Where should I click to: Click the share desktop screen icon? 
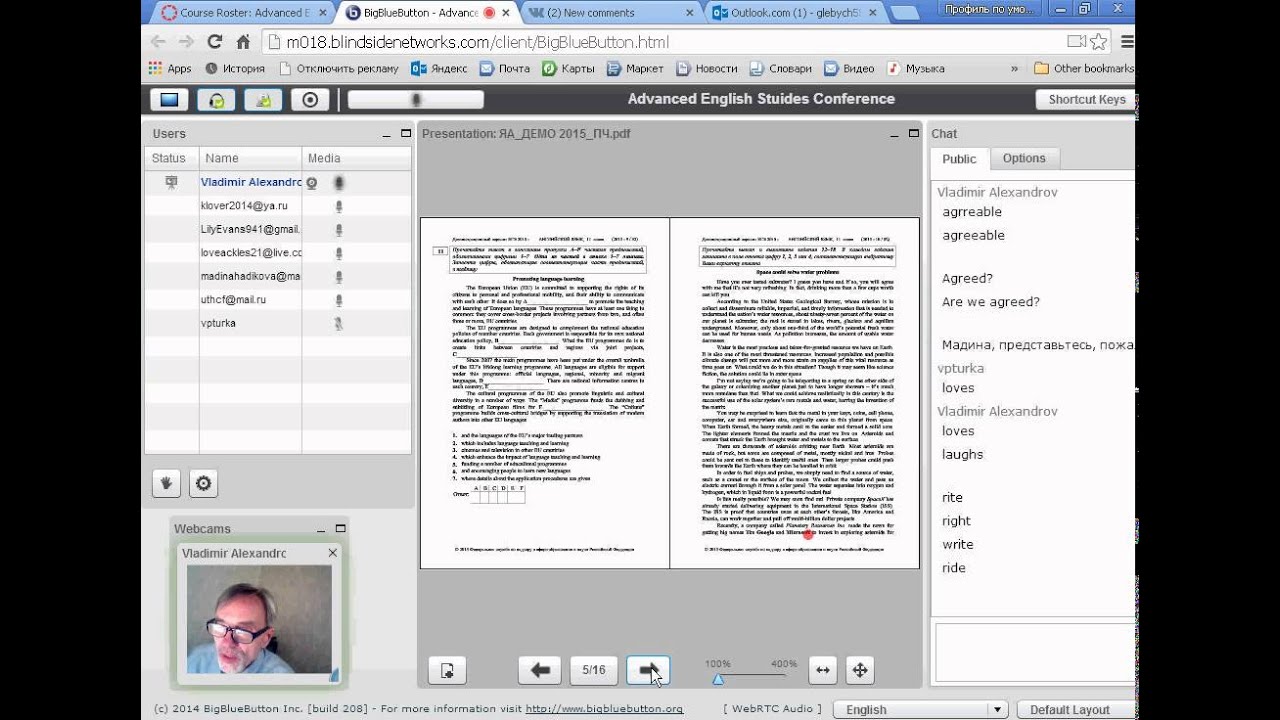169,99
